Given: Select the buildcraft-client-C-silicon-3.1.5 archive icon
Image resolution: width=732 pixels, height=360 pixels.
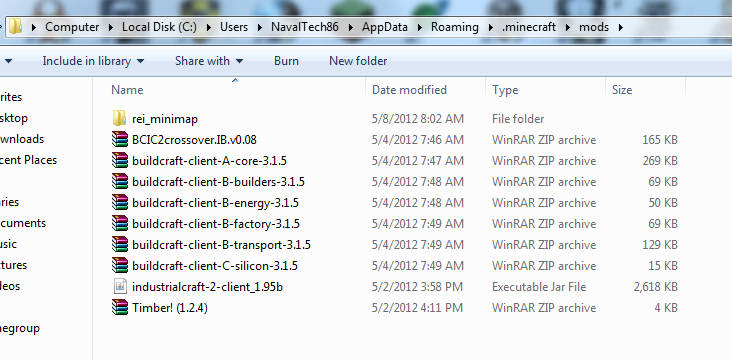Looking at the screenshot, I should click(120, 266).
